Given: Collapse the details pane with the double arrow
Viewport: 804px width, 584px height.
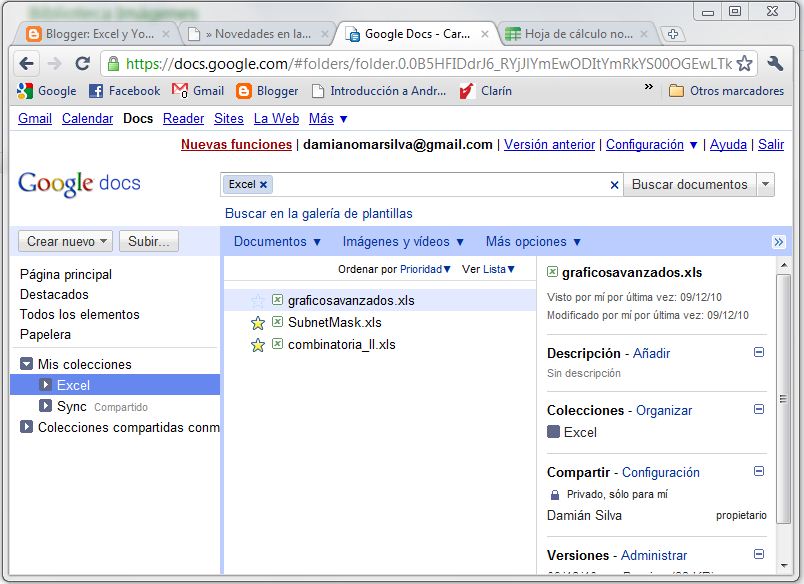Looking at the screenshot, I should tap(778, 242).
